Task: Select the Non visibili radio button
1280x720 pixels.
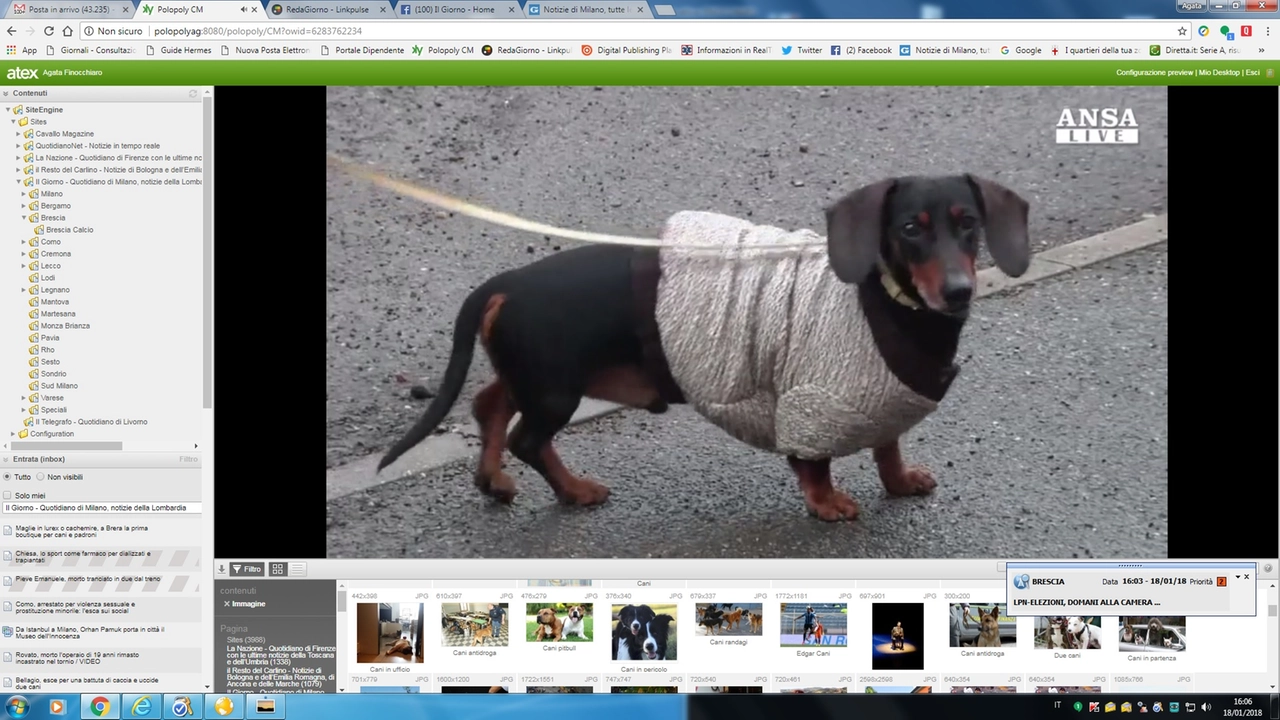Action: pos(41,477)
